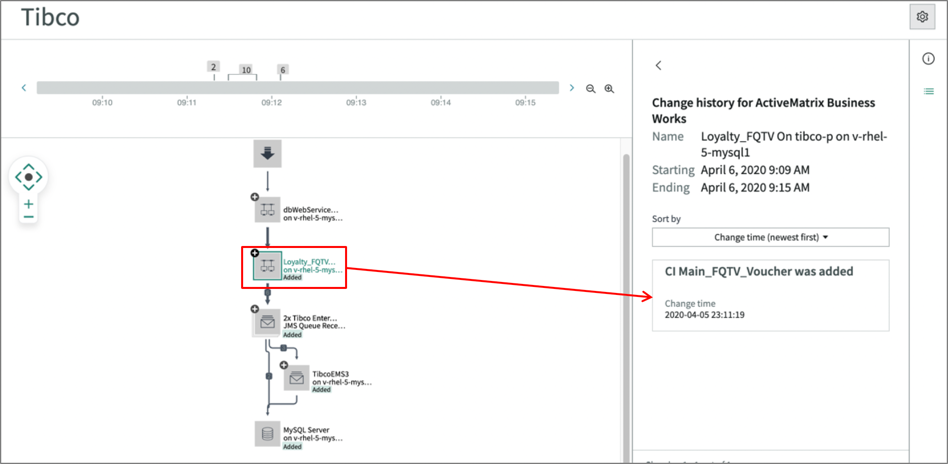Viewport: 948px width, 464px height.
Task: Zoom in the timeline
Action: click(609, 88)
